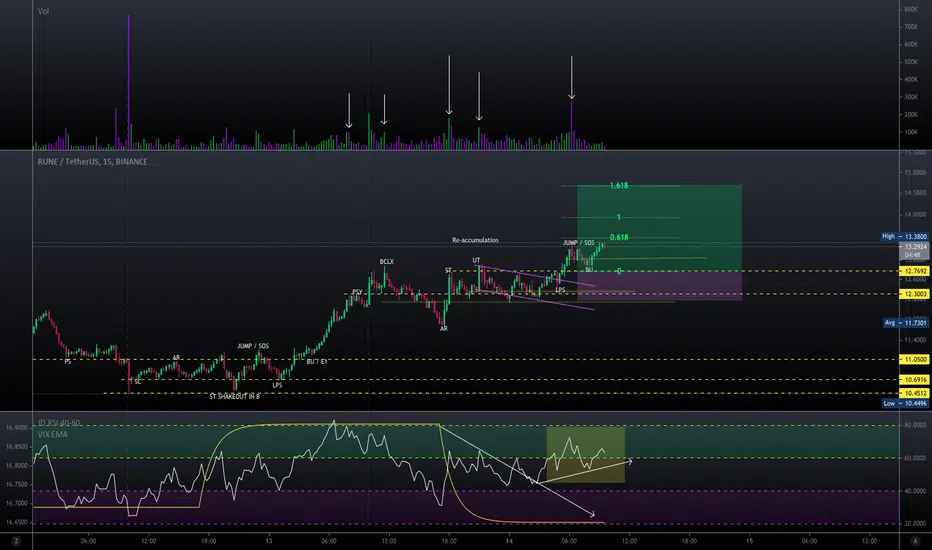932x550 pixels.
Task: Select the 11.0500 yellow price label
Action: pyautogui.click(x=913, y=360)
